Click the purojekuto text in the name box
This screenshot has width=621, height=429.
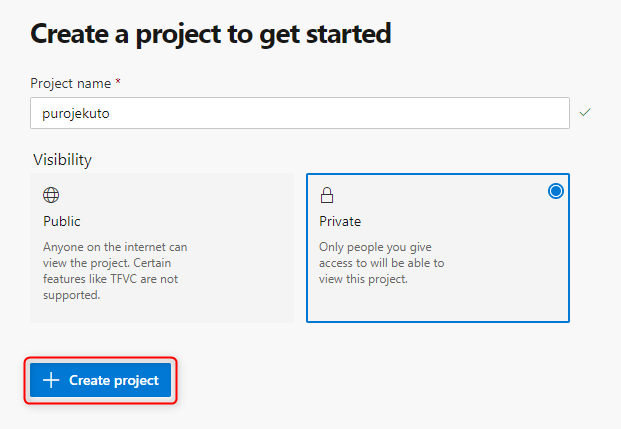pos(76,114)
